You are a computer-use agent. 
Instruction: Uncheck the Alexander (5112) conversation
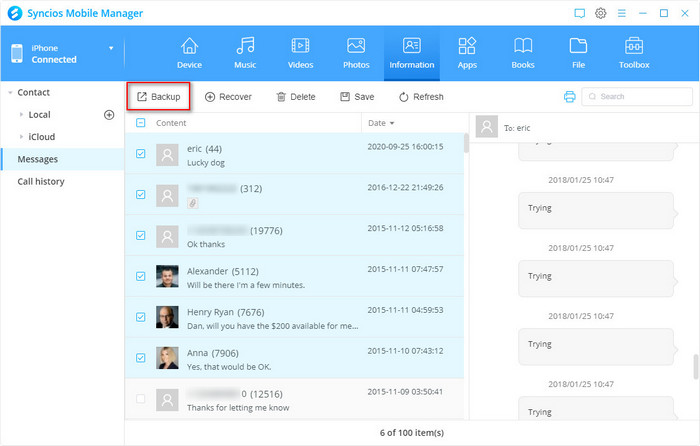click(141, 276)
